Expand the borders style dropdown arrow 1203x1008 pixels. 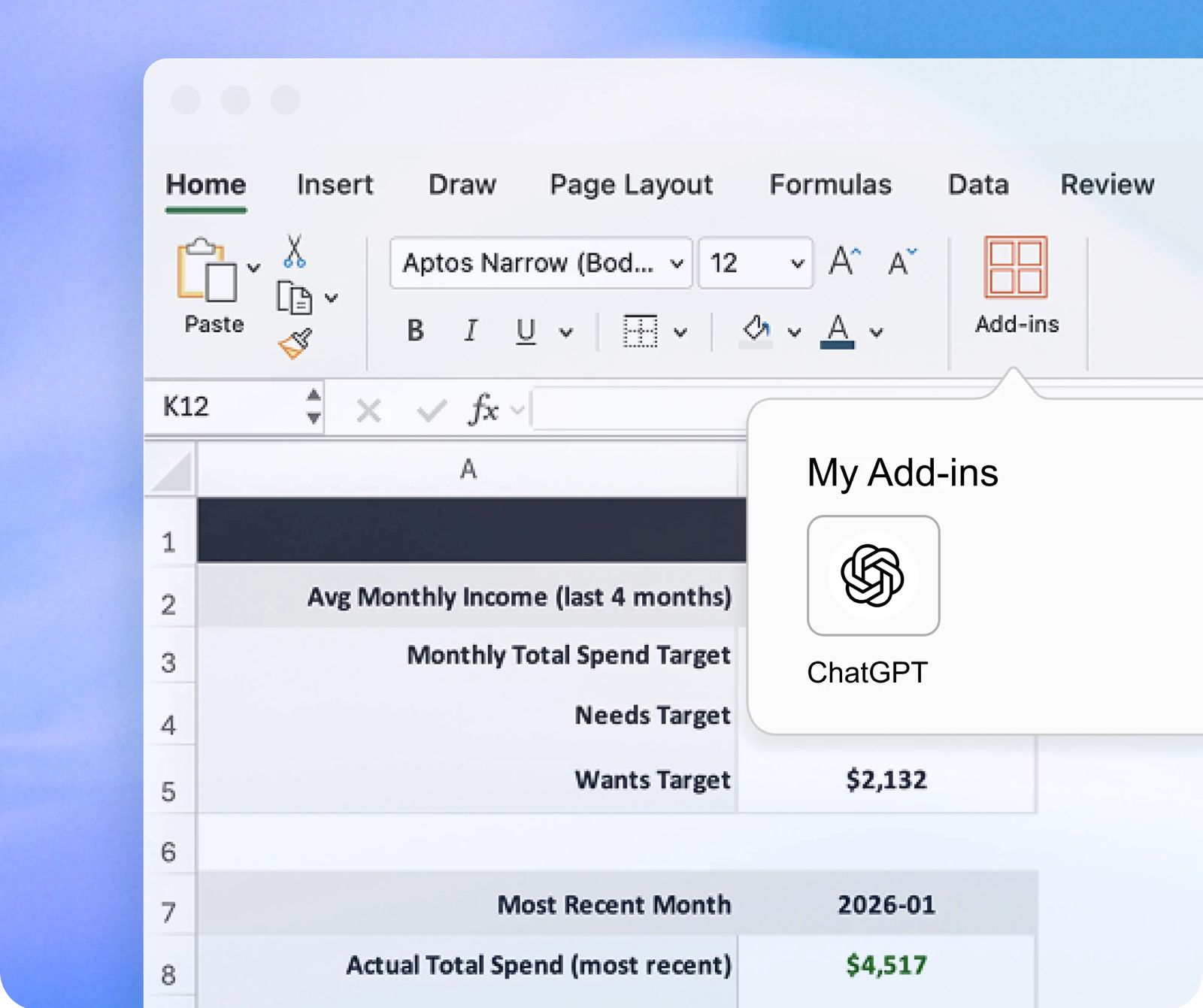point(680,332)
